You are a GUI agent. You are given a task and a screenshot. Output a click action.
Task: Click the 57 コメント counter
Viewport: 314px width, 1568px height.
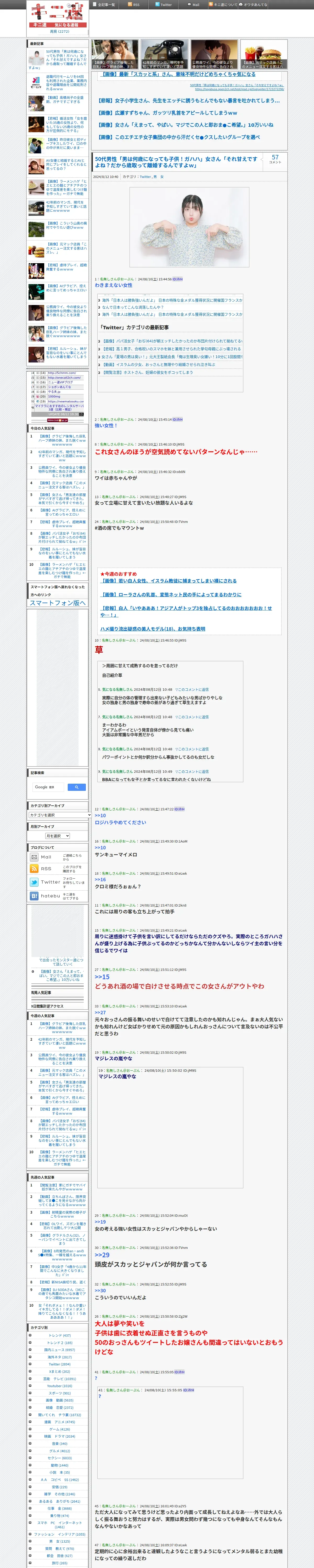point(275,159)
